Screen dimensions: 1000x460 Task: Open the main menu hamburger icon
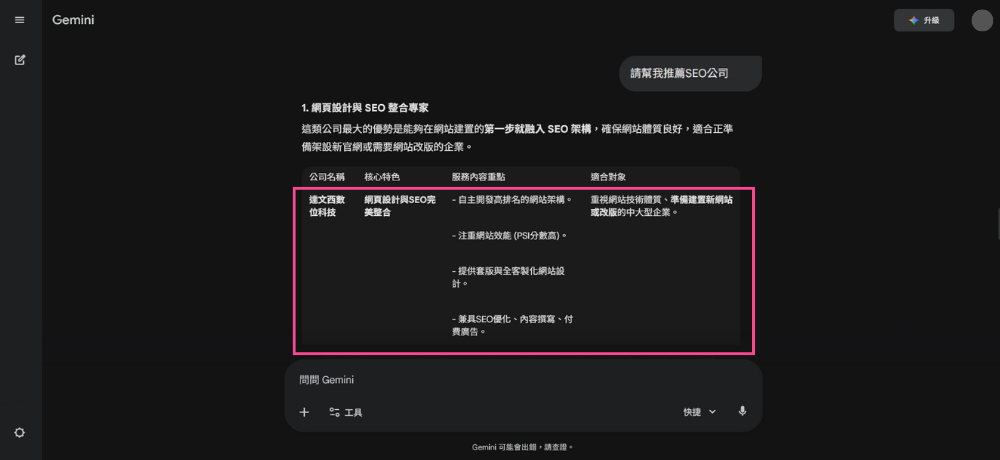(20, 20)
